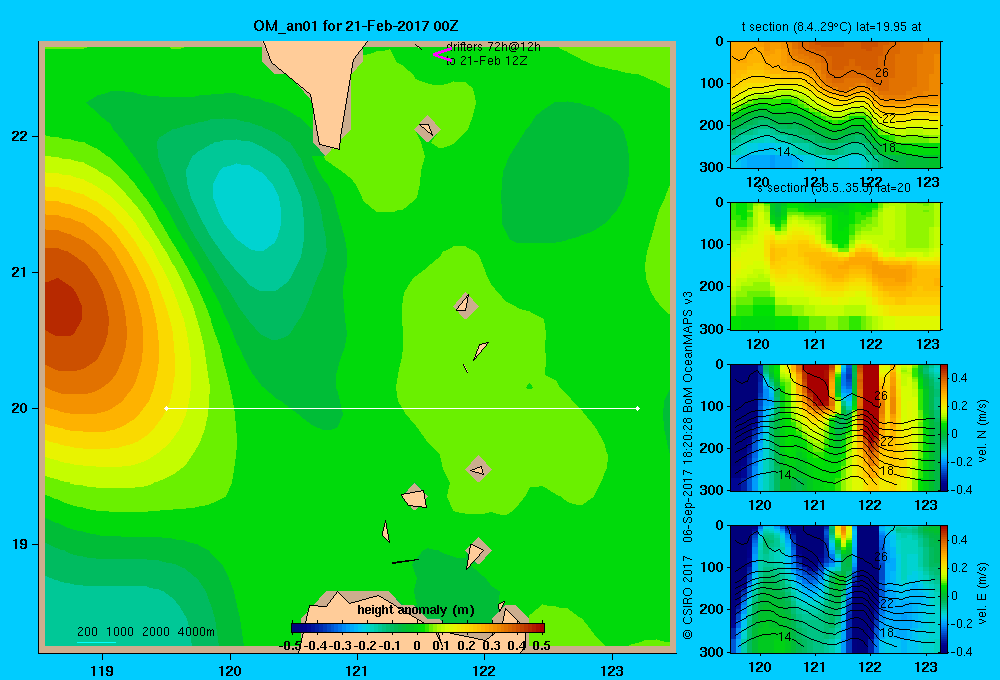This screenshot has width=1000, height=680.
Task: Open the northward velocity section plot
Action: 835,427
